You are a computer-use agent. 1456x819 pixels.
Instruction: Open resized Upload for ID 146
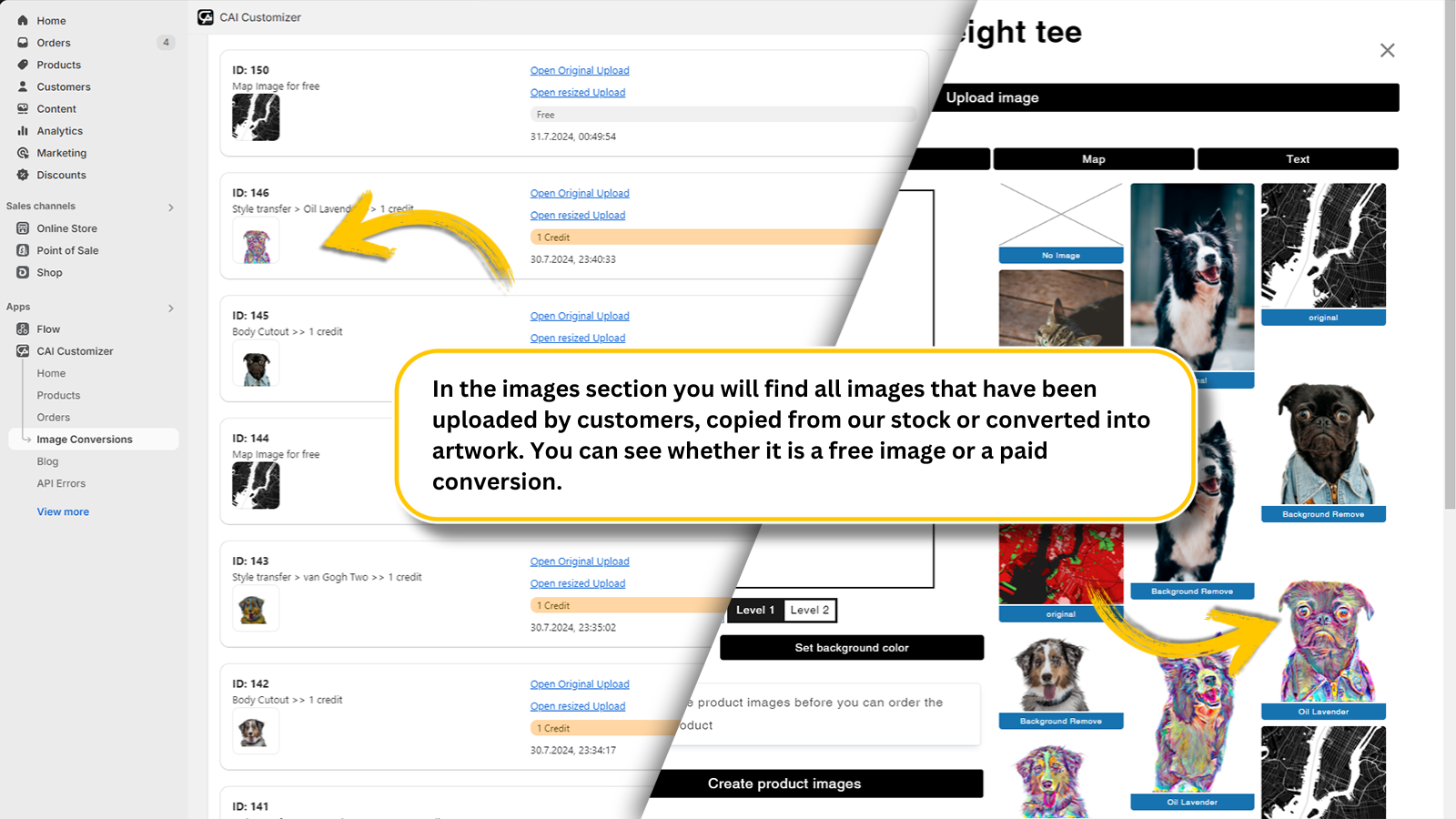pyautogui.click(x=578, y=215)
